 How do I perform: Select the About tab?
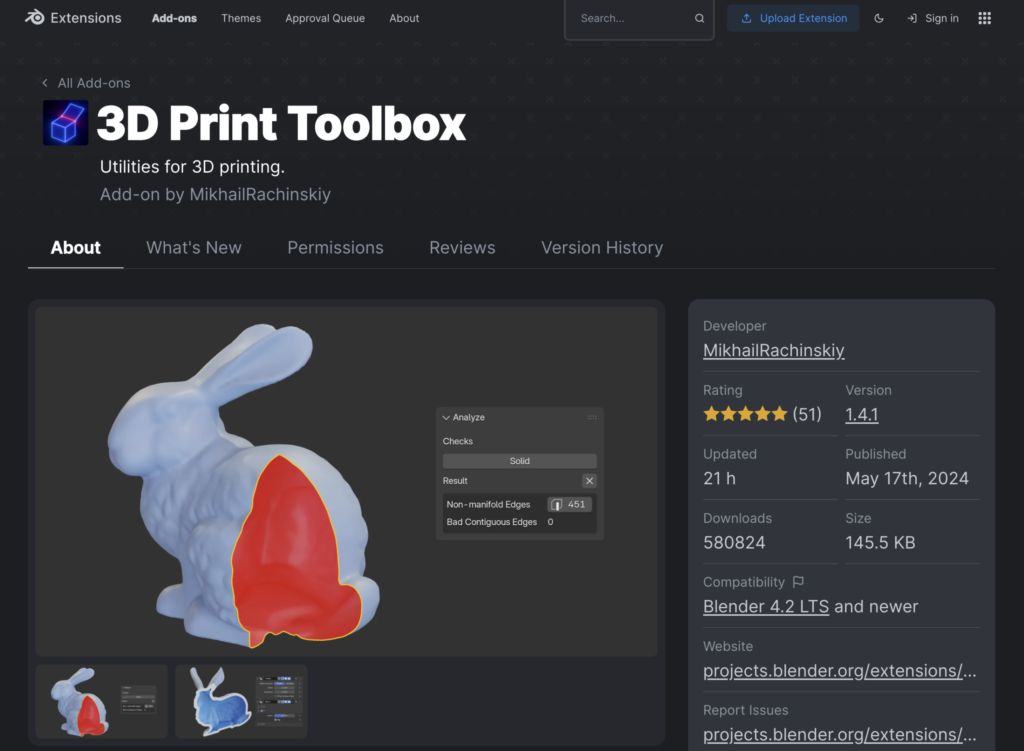click(x=76, y=248)
